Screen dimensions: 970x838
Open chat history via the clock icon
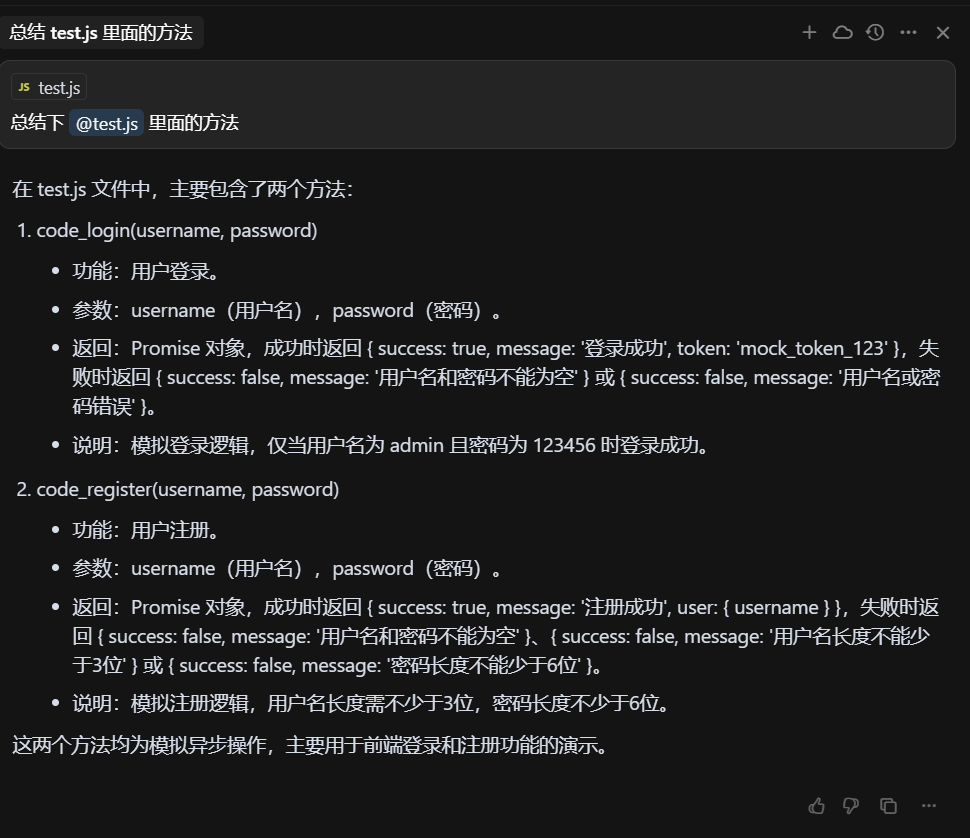(x=875, y=32)
